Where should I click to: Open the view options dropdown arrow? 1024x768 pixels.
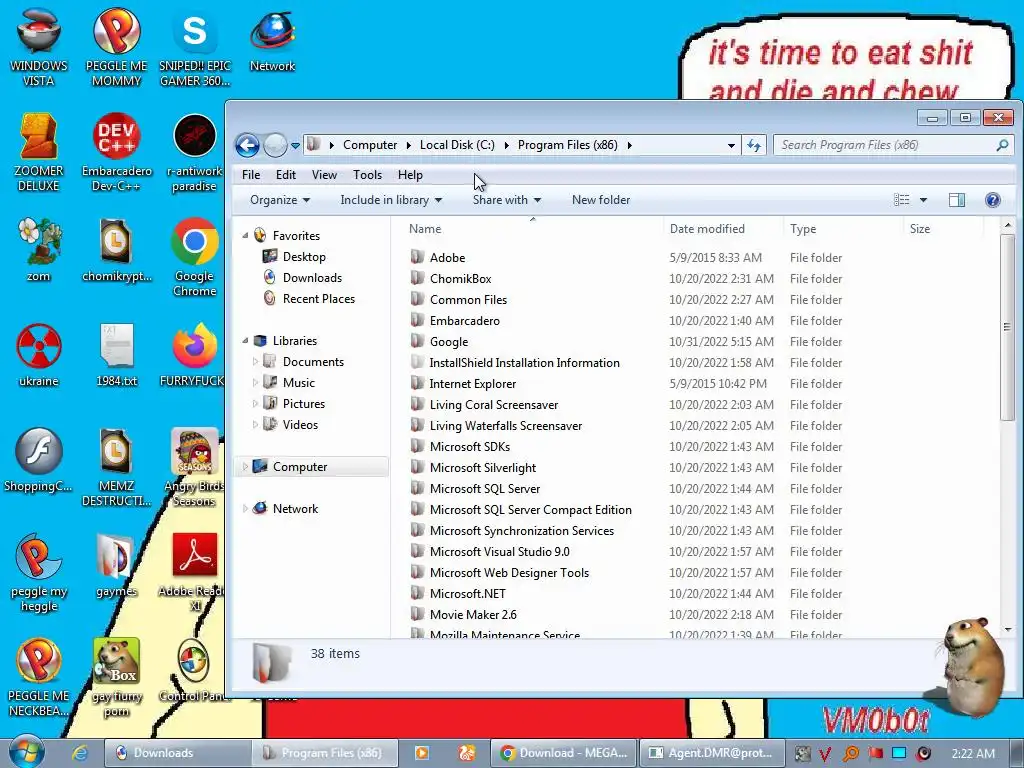tap(923, 200)
